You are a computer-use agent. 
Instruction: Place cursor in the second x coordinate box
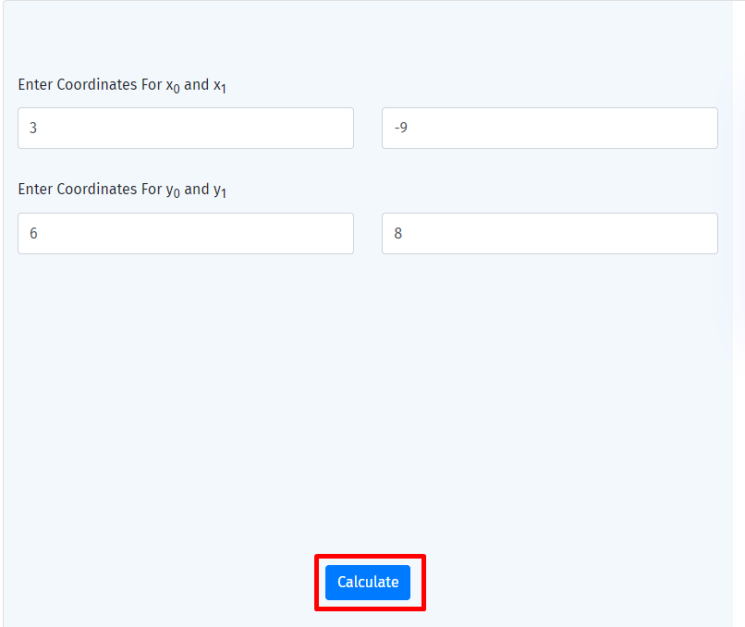click(x=549, y=128)
